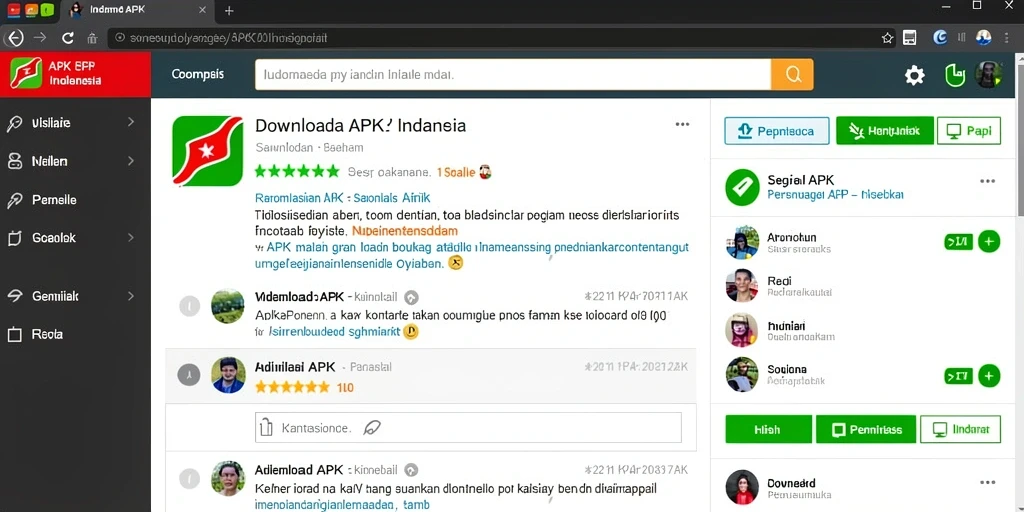Click the green power icon in the site header
1024x512 pixels.
click(955, 76)
